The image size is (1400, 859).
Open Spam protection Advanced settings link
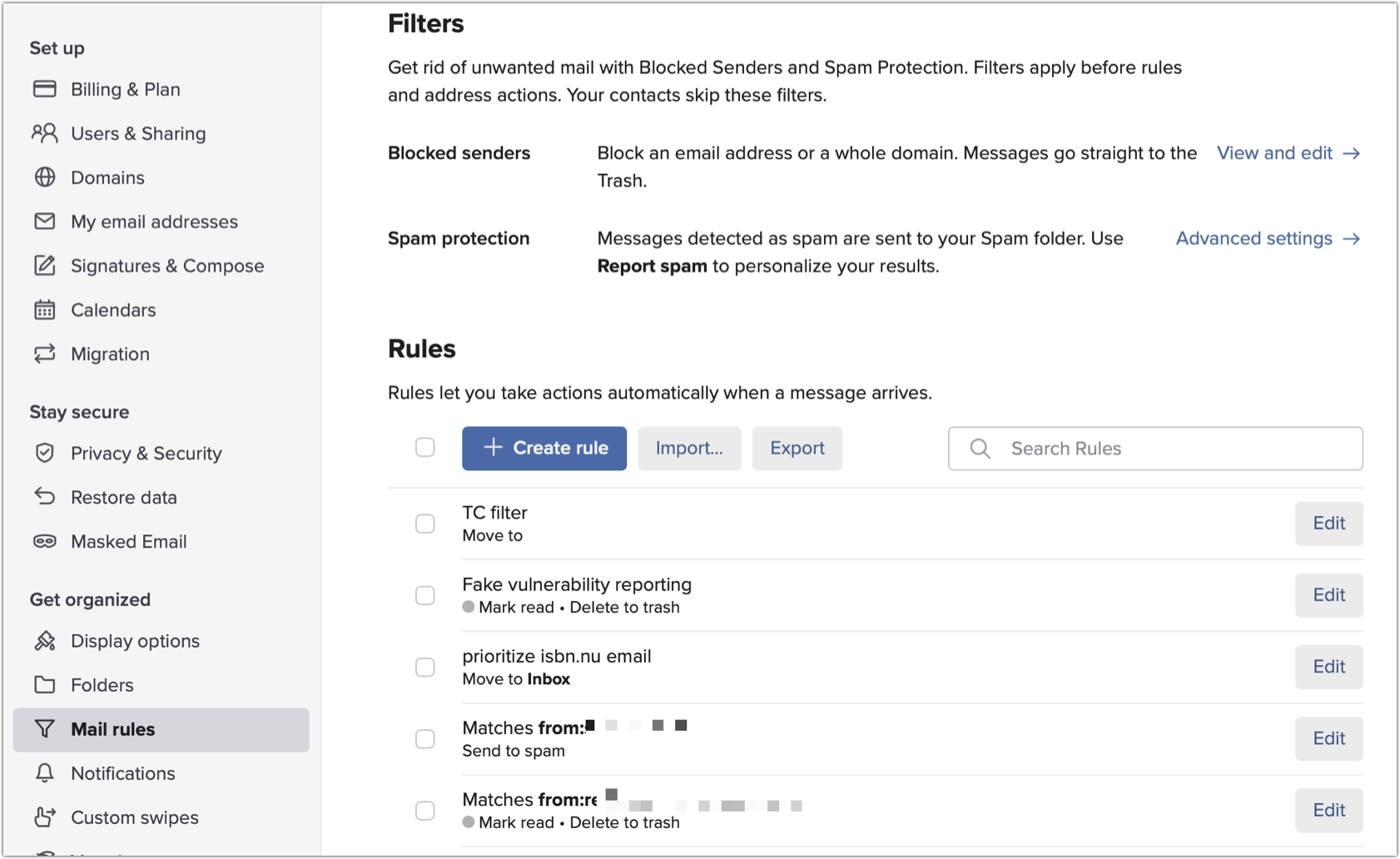click(x=1267, y=239)
